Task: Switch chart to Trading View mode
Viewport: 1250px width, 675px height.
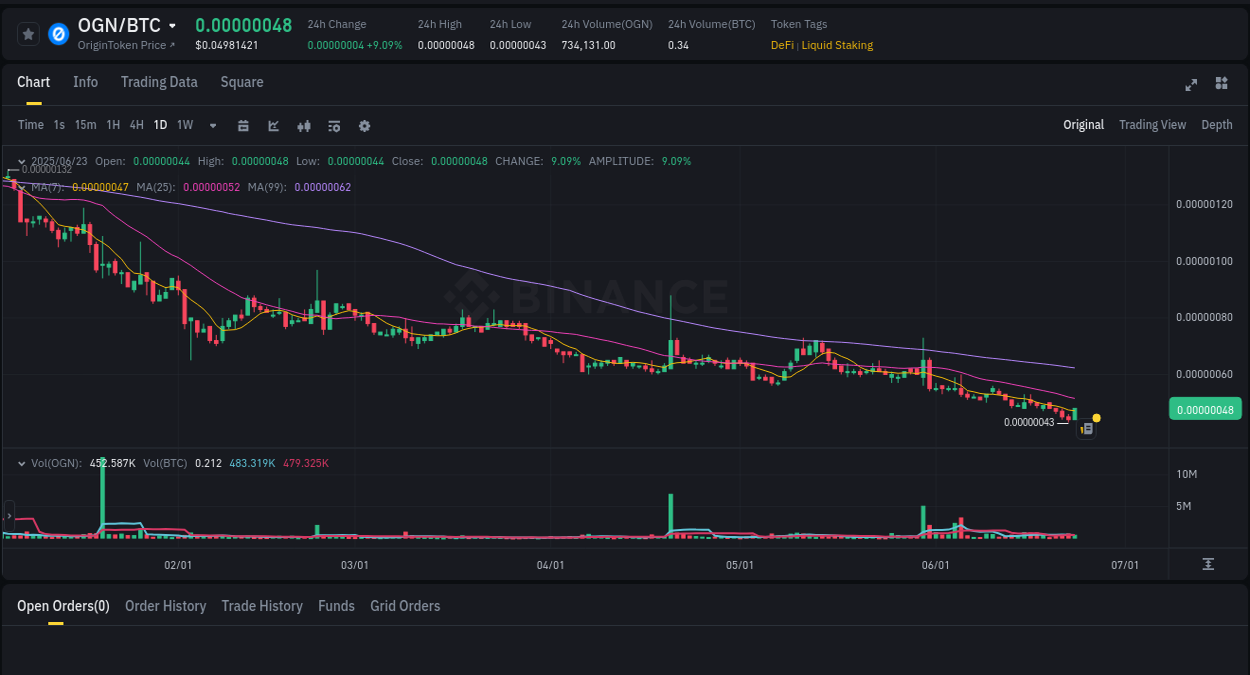Action: click(1152, 124)
